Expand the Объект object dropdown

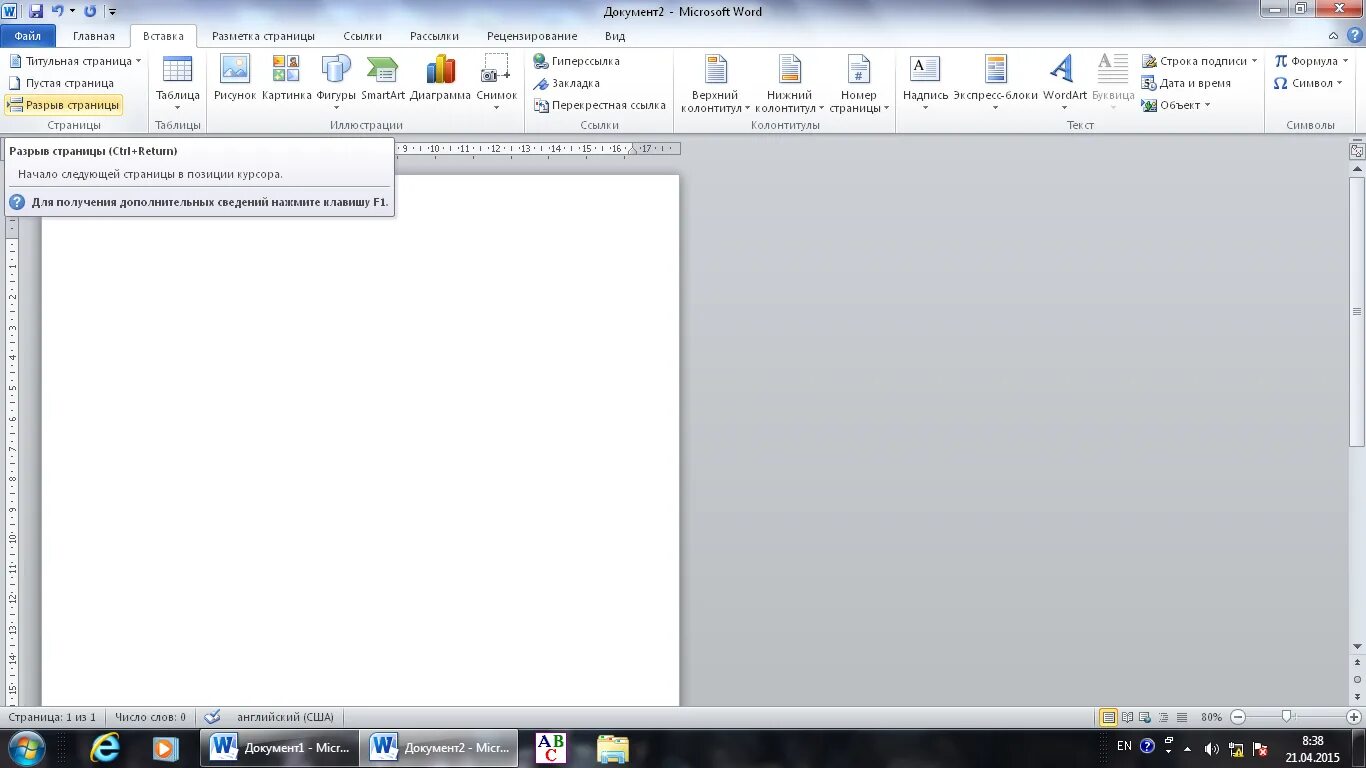(1207, 105)
